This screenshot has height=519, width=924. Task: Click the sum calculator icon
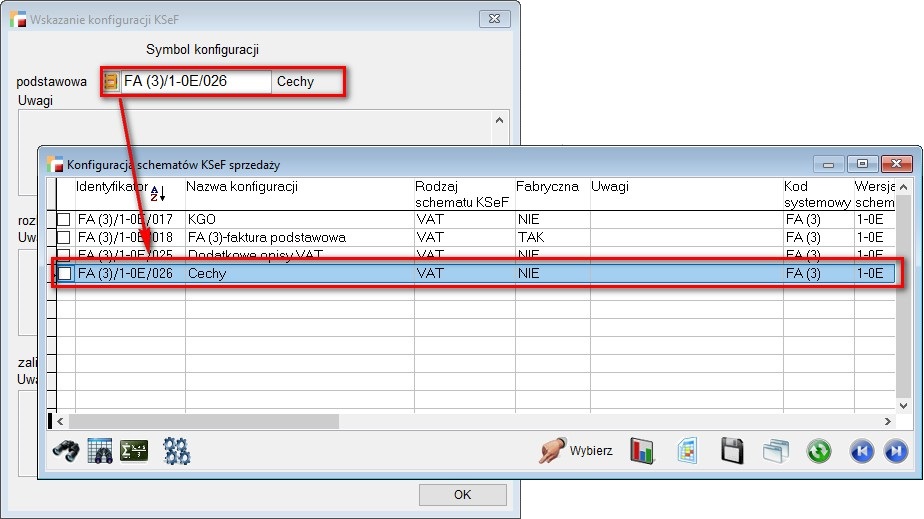tap(133, 451)
